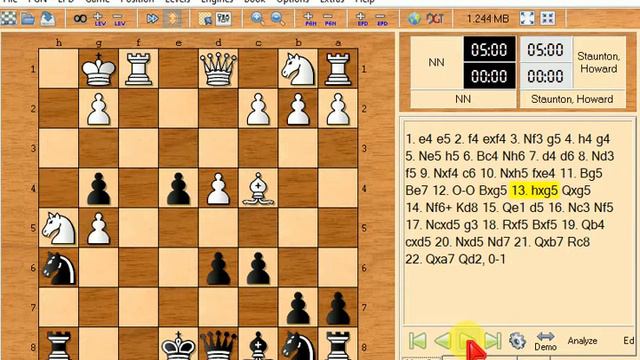
Task: Connect the DGT board icon
Action: pos(435,18)
